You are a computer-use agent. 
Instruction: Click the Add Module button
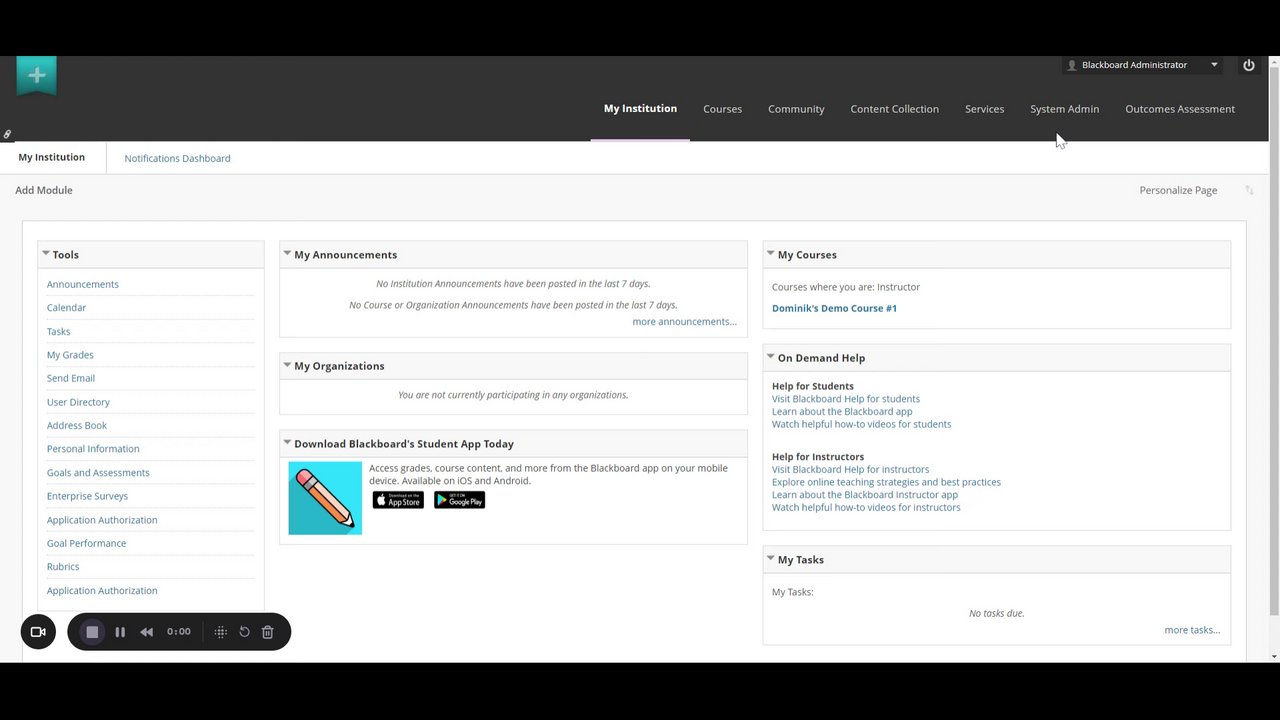tap(44, 190)
